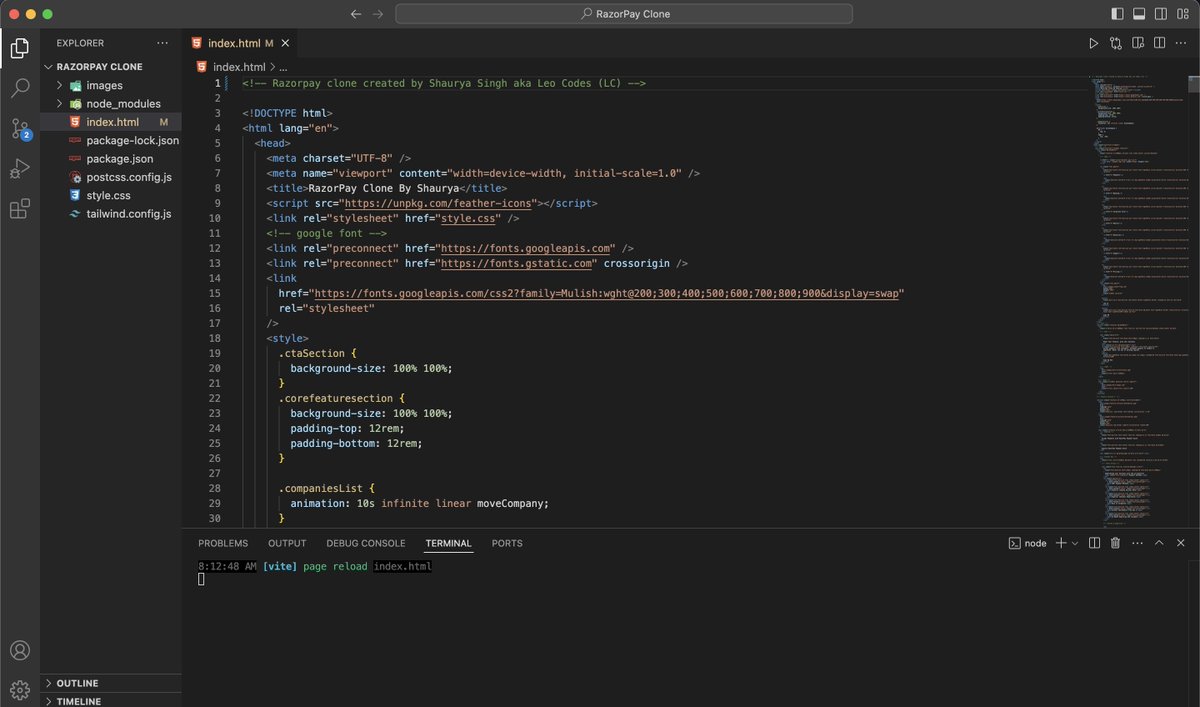Open the Extensions view
This screenshot has width=1200, height=707.
pos(20,209)
